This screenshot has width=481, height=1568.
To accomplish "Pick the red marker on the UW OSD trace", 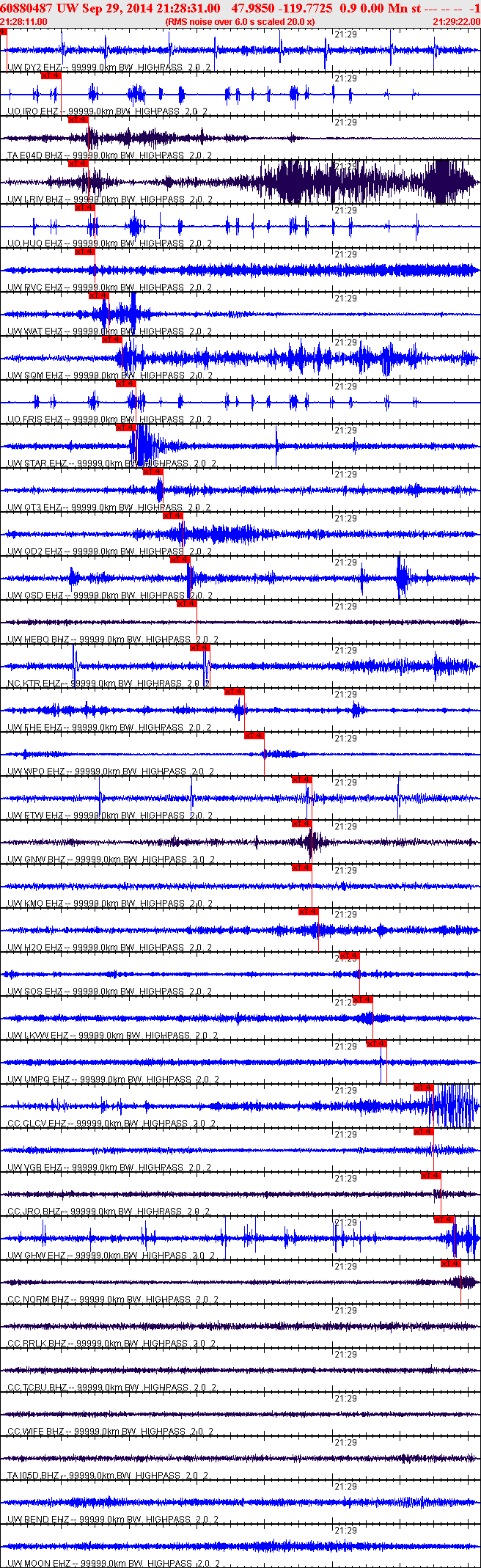I will coord(180,559).
